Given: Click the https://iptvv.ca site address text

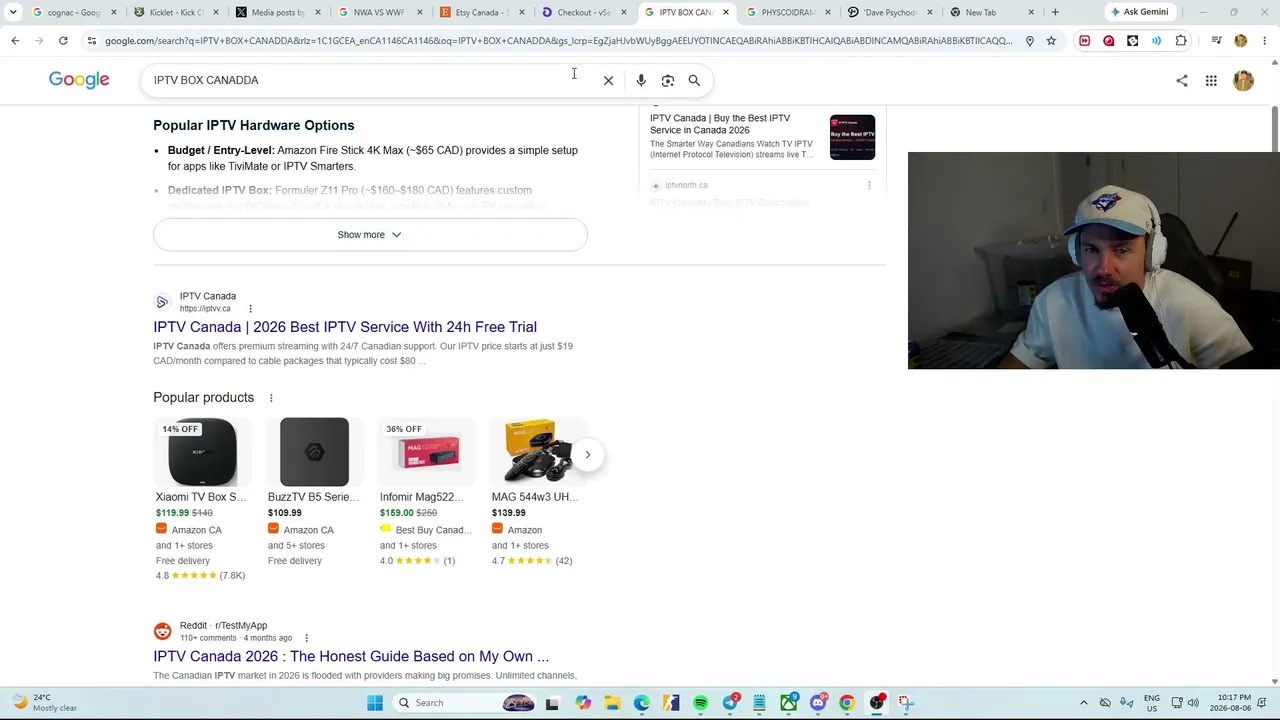Looking at the screenshot, I should click(x=205, y=309).
